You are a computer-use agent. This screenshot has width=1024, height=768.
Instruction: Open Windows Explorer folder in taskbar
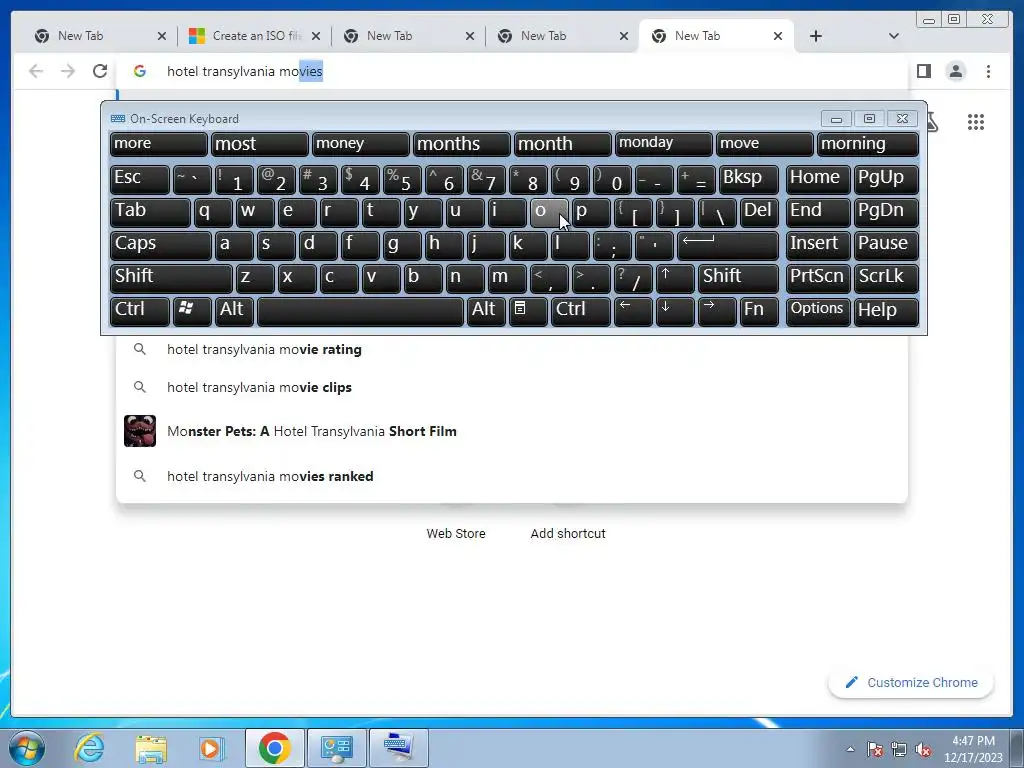pyautogui.click(x=151, y=748)
